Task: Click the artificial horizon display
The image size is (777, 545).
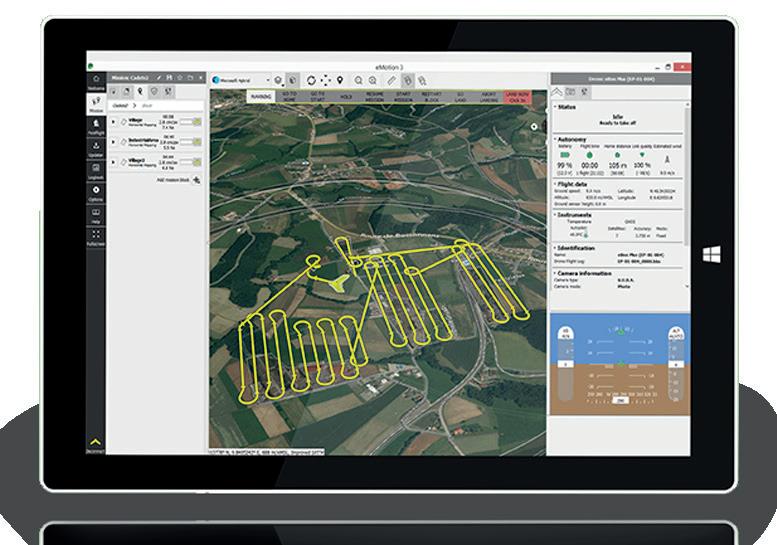Action: tap(620, 364)
